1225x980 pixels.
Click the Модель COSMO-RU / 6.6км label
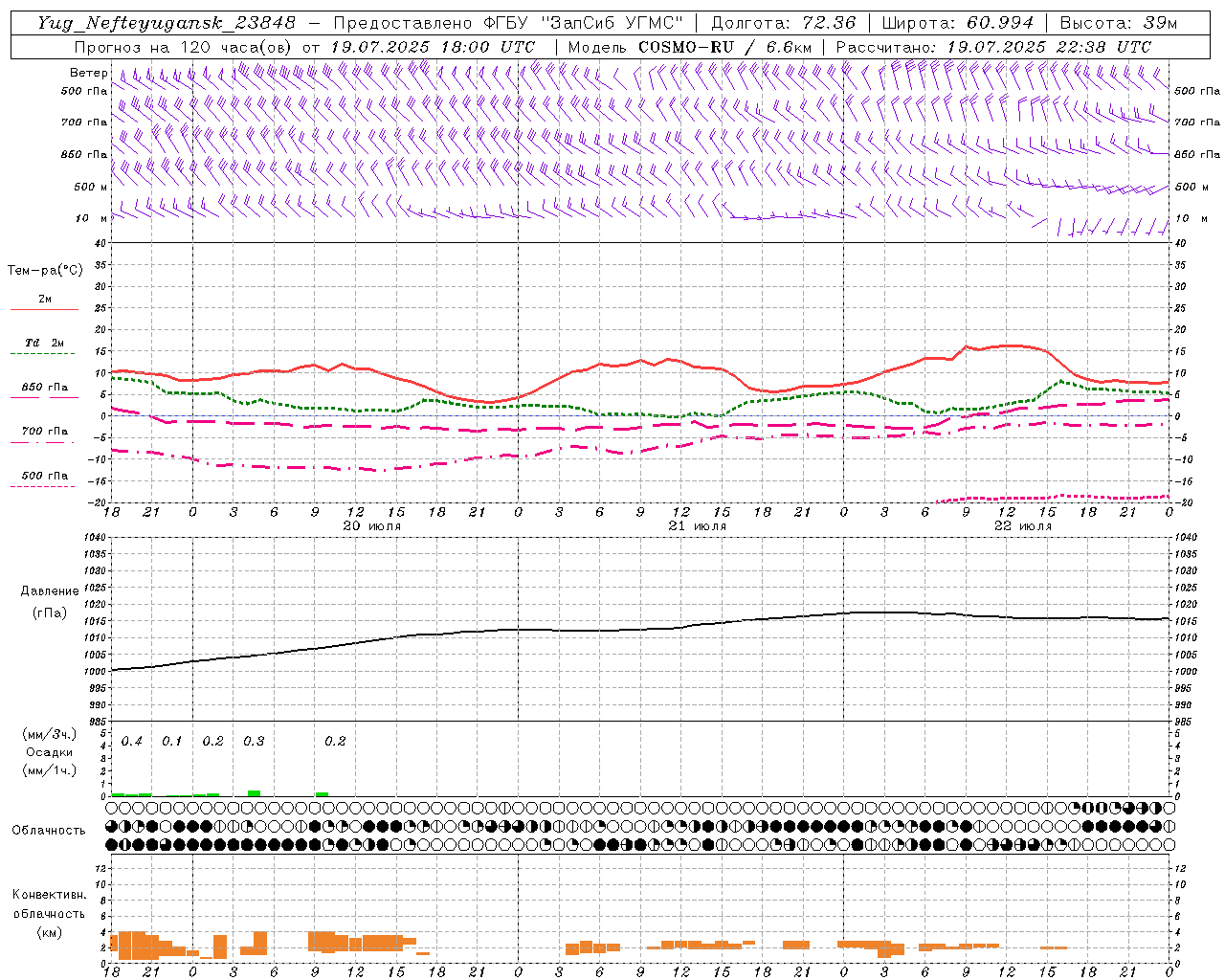[689, 47]
